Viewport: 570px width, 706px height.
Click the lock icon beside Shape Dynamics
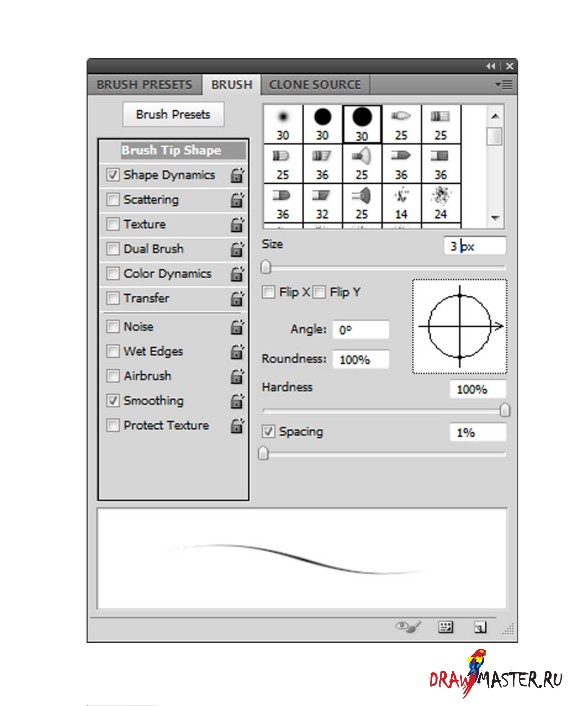pos(237,175)
